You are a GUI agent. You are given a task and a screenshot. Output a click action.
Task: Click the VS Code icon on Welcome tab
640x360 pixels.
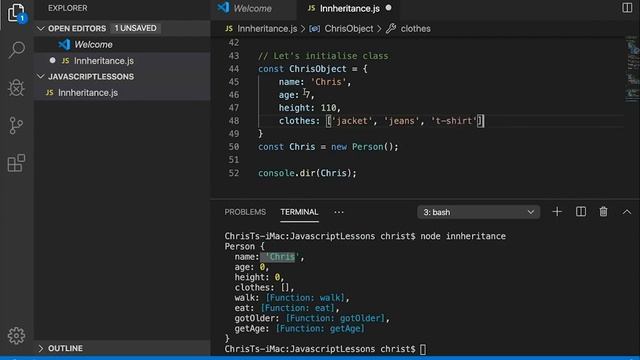coord(223,8)
